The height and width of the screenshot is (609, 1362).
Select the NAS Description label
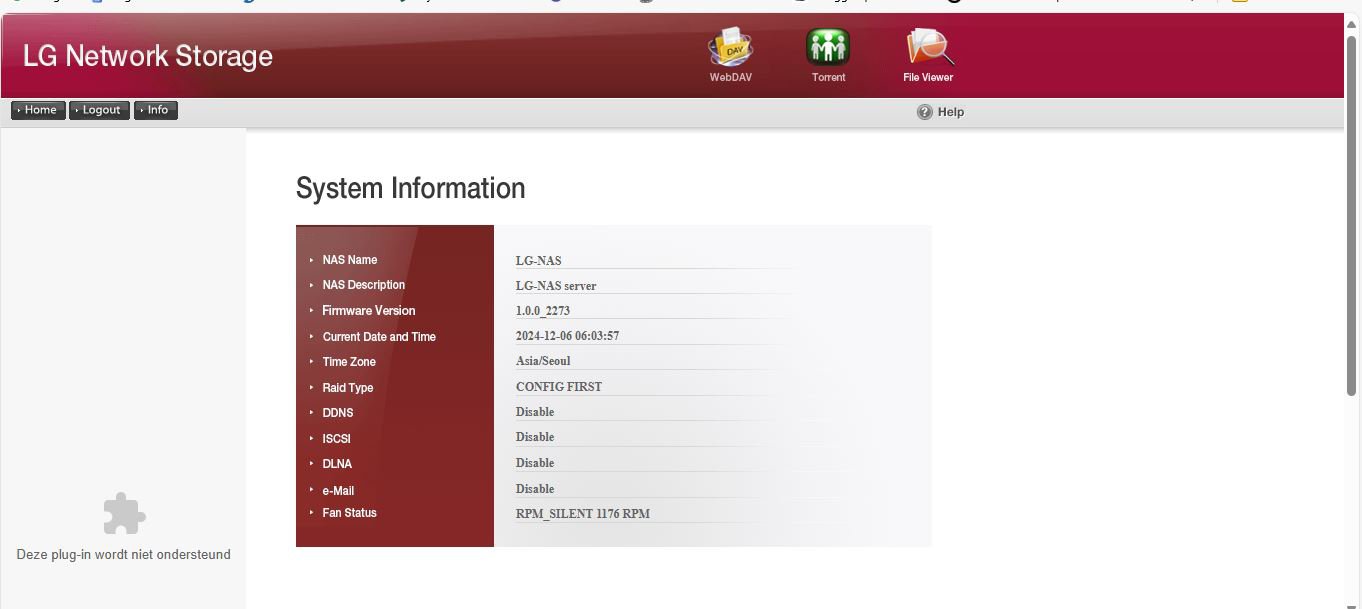point(364,285)
